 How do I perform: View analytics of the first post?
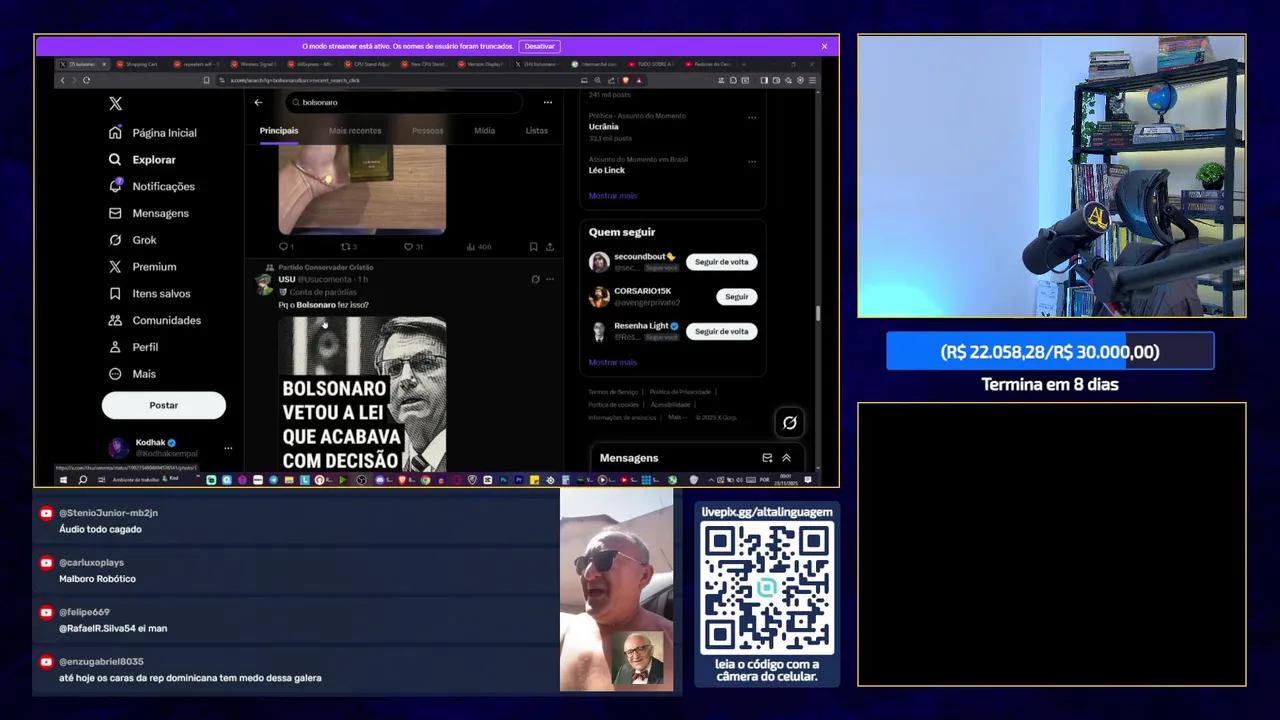pyautogui.click(x=478, y=247)
